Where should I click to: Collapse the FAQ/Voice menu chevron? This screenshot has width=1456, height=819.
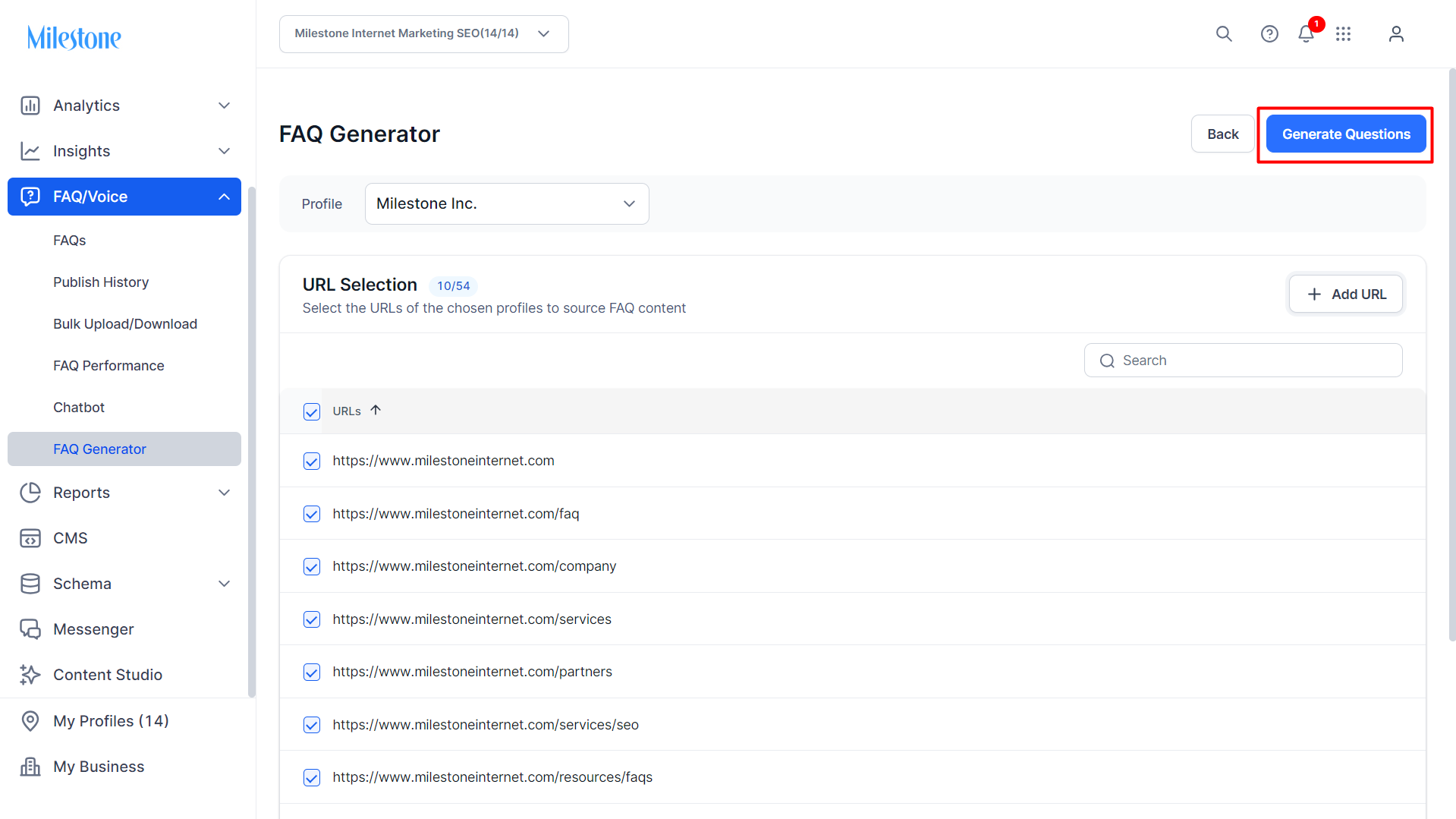point(224,197)
